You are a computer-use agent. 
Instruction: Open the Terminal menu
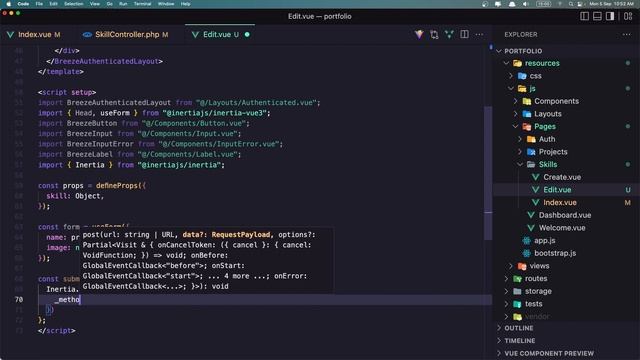pos(142,4)
